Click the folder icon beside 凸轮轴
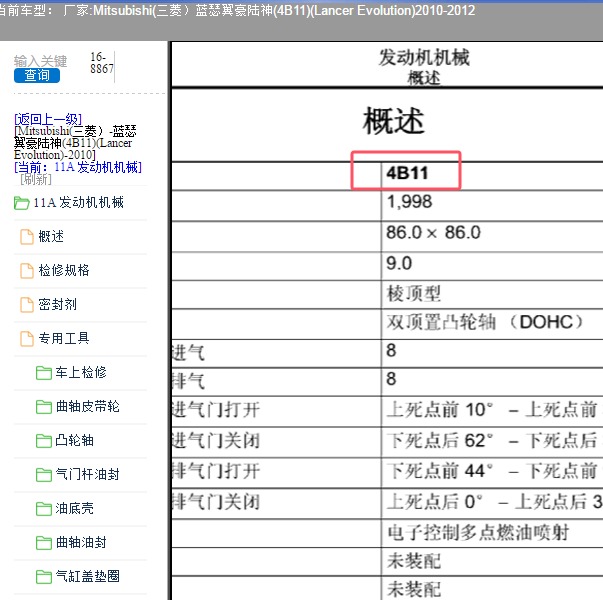Screen dimensions: 603x600 click(x=43, y=441)
